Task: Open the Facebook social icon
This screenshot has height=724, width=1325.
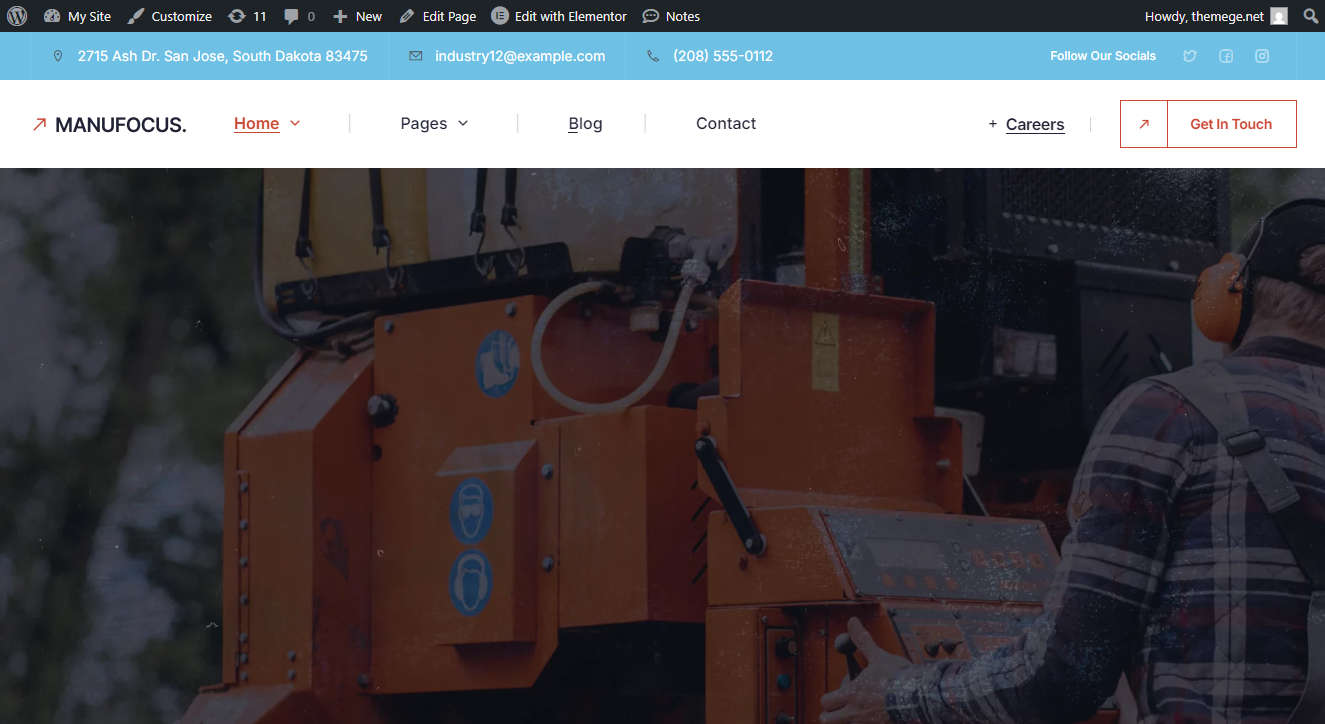Action: click(1226, 56)
